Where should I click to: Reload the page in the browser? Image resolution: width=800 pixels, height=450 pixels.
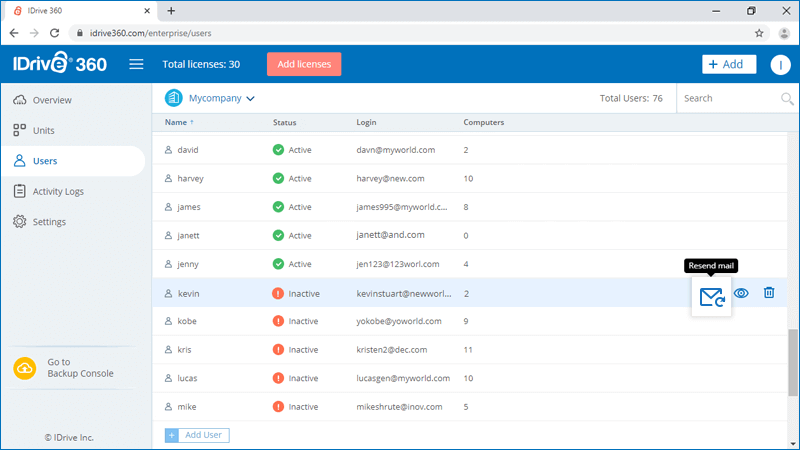(55, 33)
